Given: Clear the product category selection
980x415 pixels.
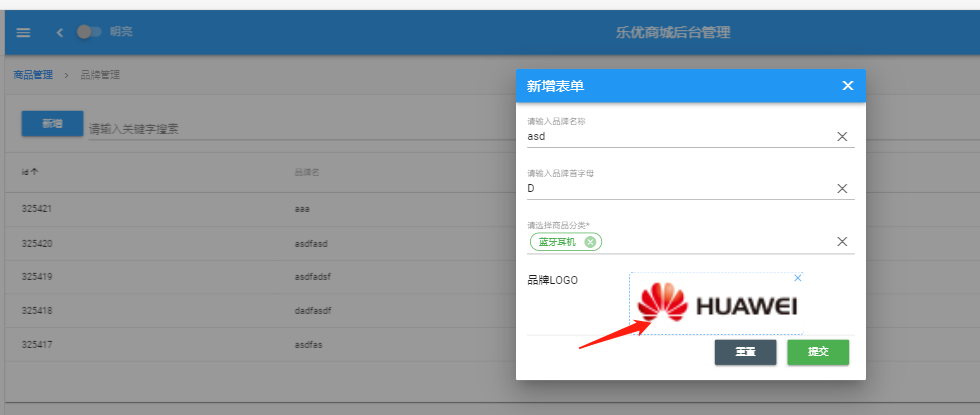Looking at the screenshot, I should click(842, 242).
